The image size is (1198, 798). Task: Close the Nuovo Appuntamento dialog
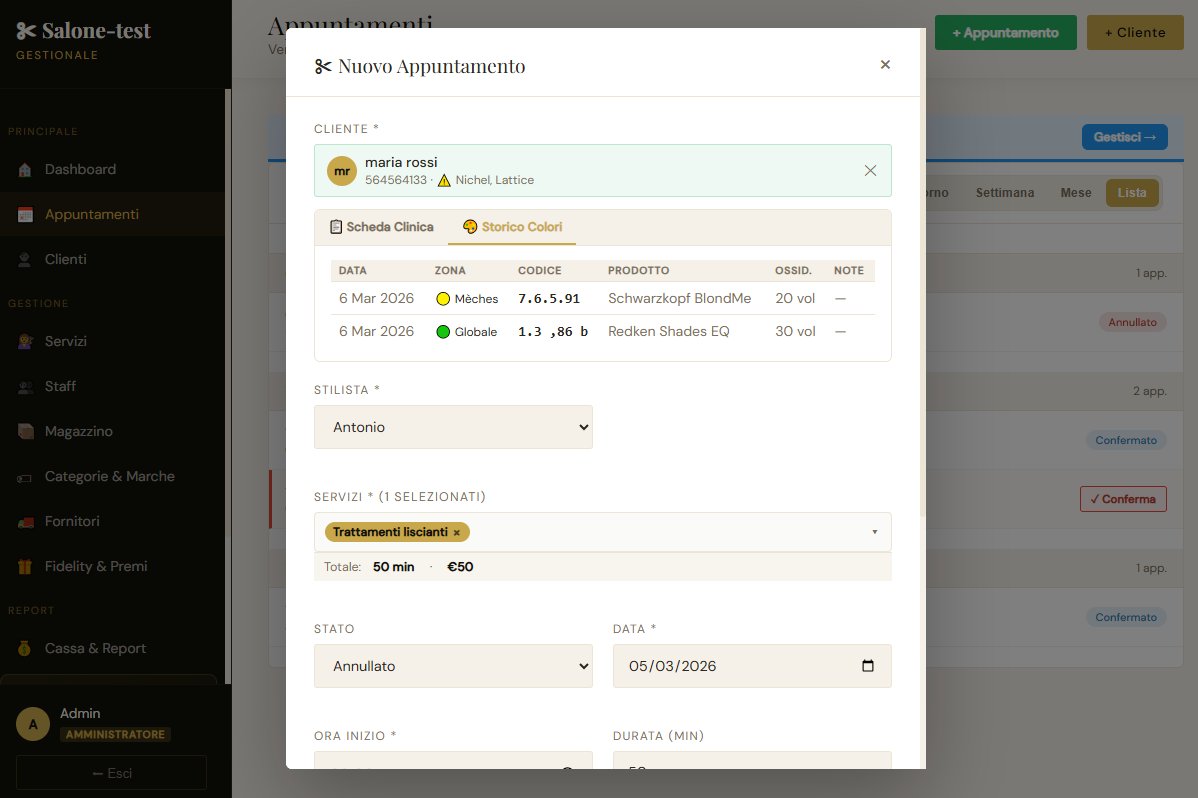click(x=885, y=64)
